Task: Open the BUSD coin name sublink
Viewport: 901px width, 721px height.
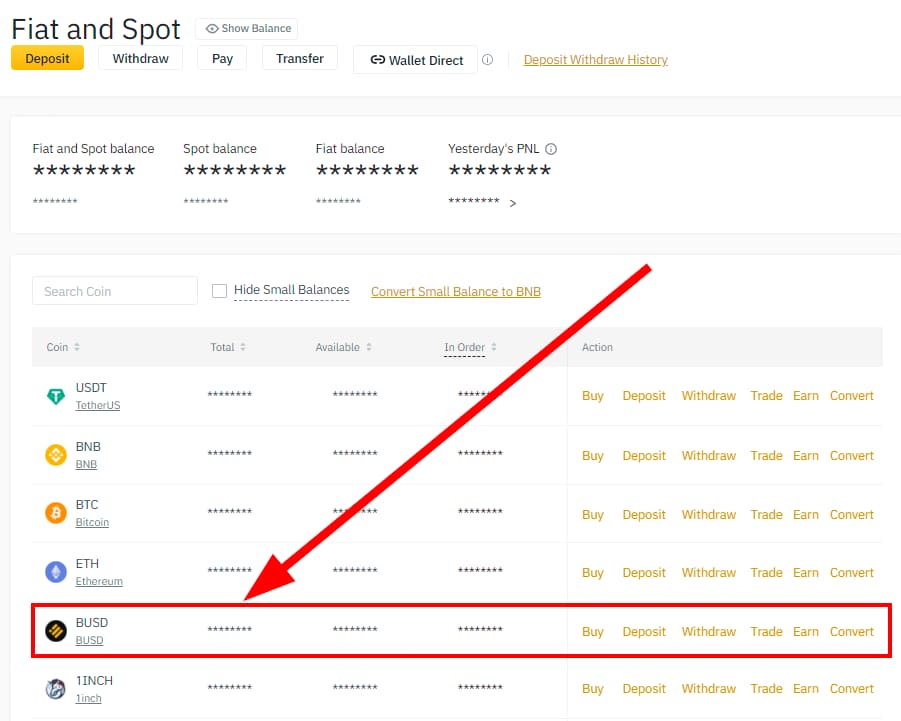Action: 89,640
